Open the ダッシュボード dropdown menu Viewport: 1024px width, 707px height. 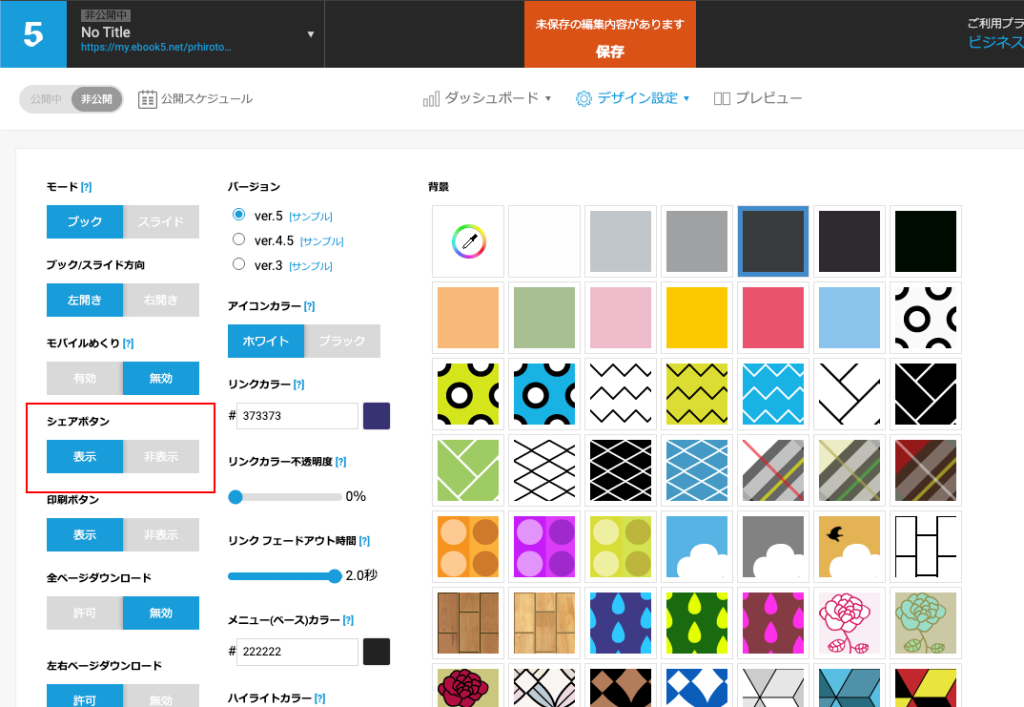pyautogui.click(x=487, y=98)
